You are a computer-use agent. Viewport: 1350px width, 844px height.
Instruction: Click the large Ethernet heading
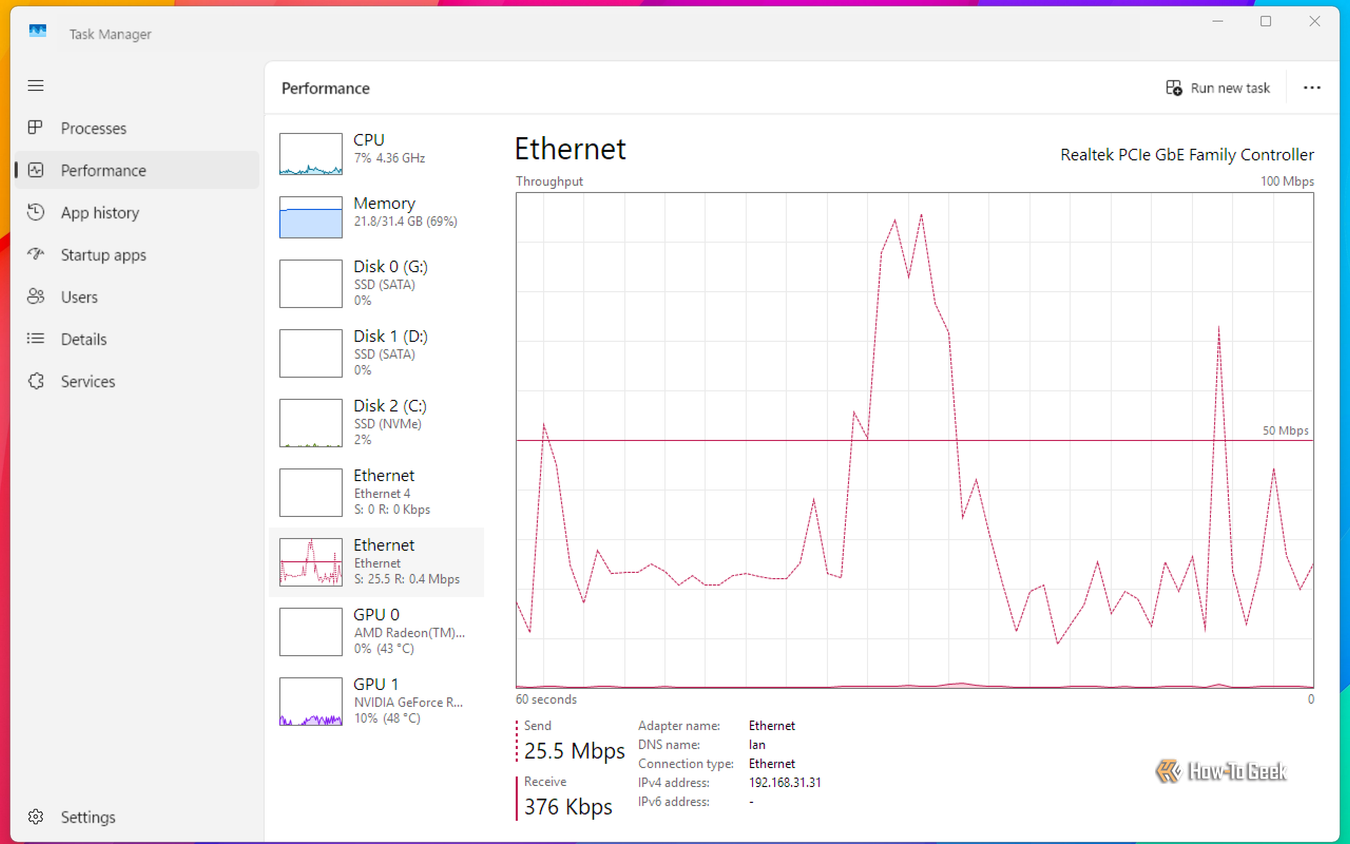tap(570, 149)
